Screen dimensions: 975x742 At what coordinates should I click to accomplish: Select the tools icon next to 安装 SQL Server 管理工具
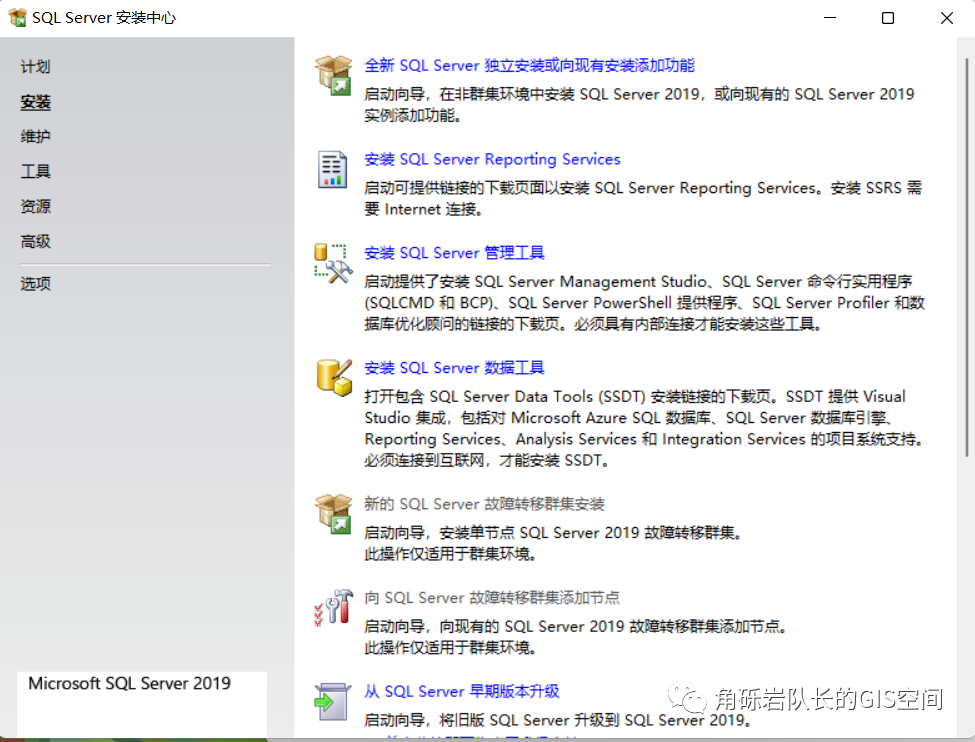tap(332, 262)
